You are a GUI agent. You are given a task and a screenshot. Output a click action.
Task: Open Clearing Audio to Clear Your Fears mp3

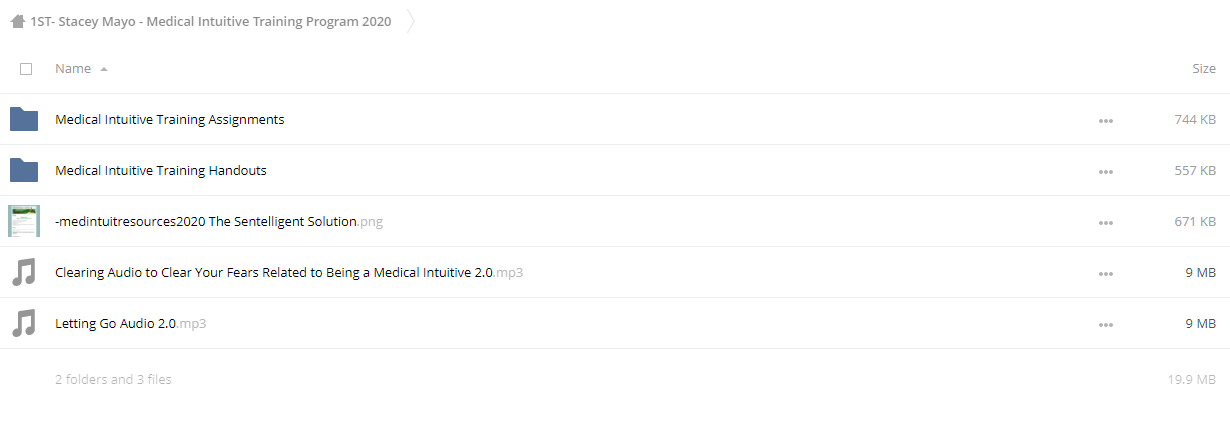click(289, 272)
